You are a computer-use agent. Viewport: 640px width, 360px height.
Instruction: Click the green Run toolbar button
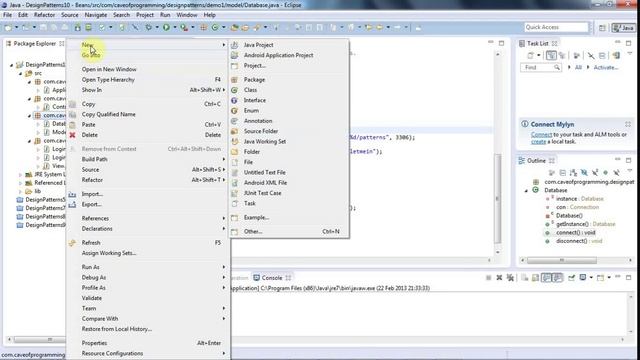[x=166, y=27]
